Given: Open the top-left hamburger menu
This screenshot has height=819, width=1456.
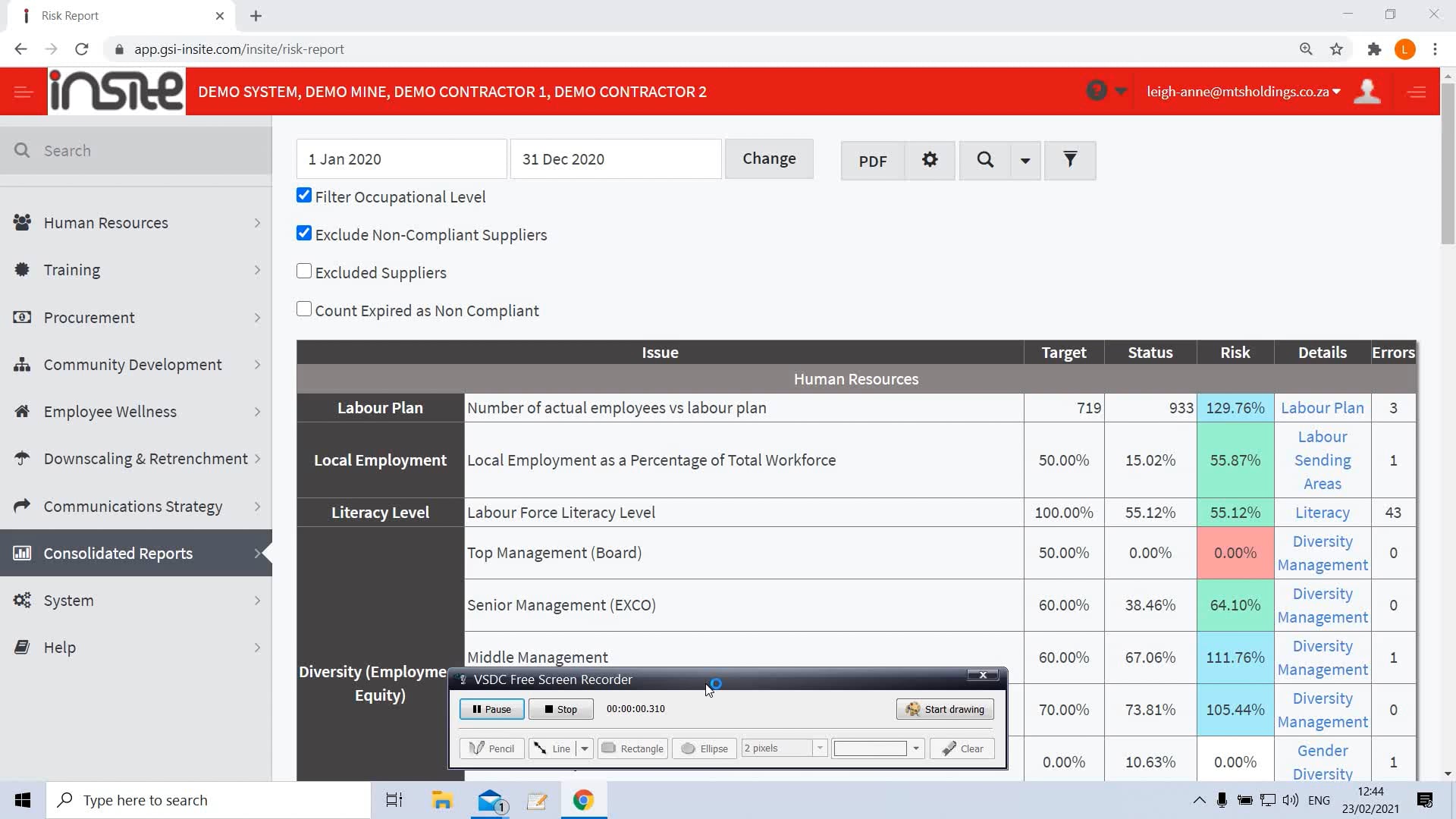Looking at the screenshot, I should [x=22, y=91].
